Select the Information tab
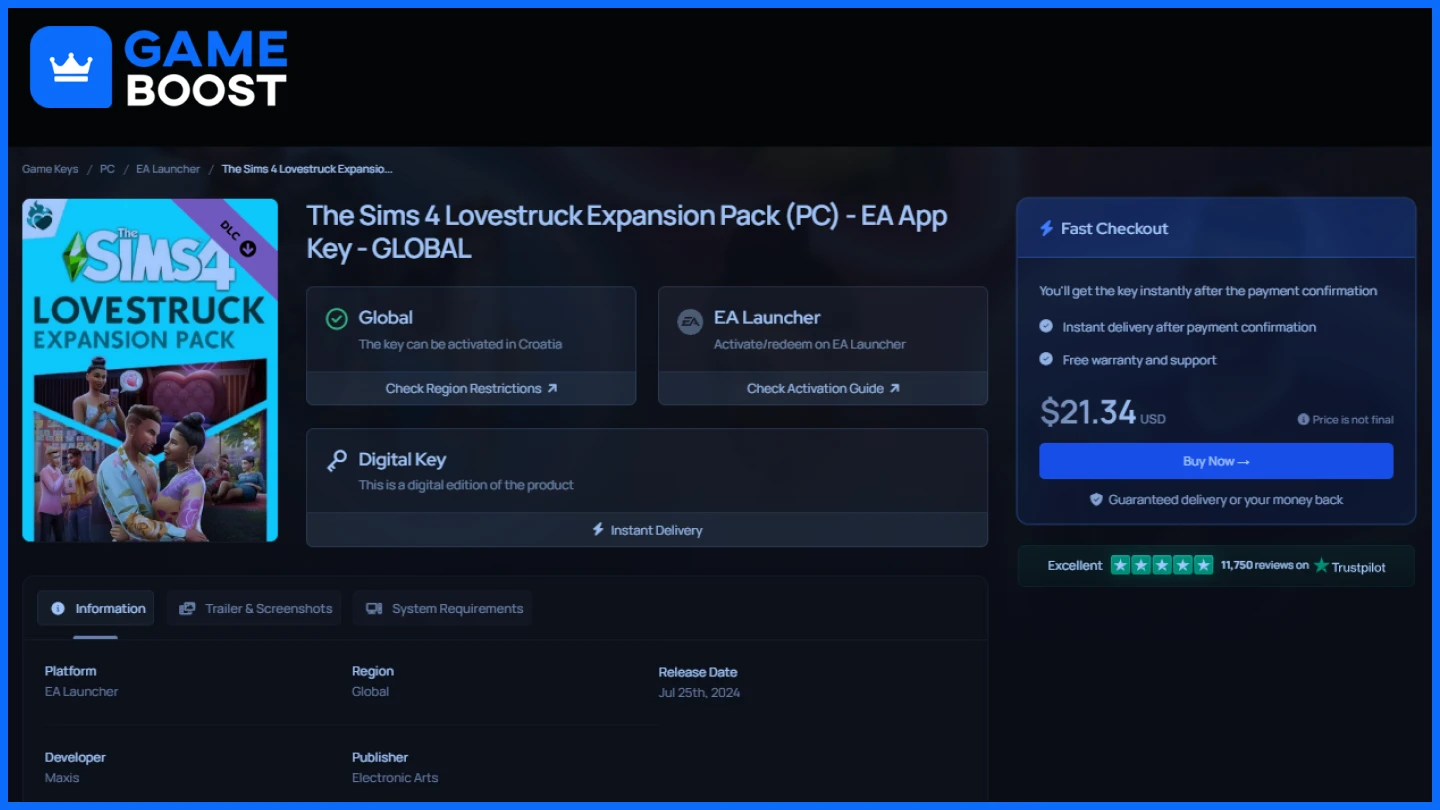This screenshot has height=810, width=1440. [96, 608]
